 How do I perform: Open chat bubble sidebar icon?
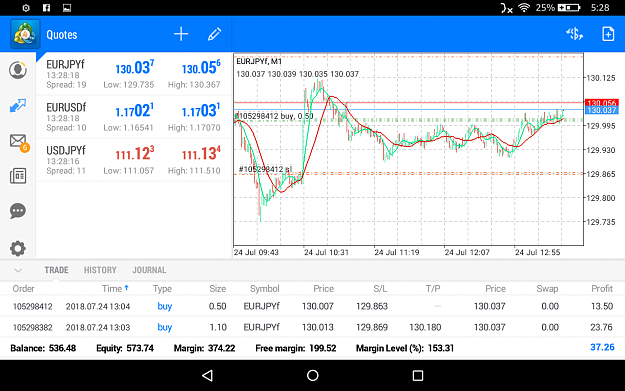(18, 211)
